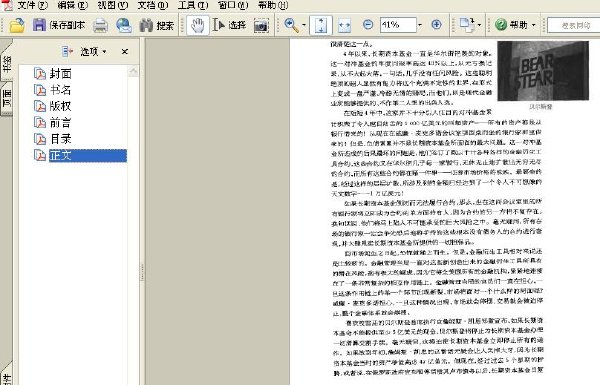Open search with the binoculars 搜索 icon
The height and width of the screenshot is (385, 600).
157,25
